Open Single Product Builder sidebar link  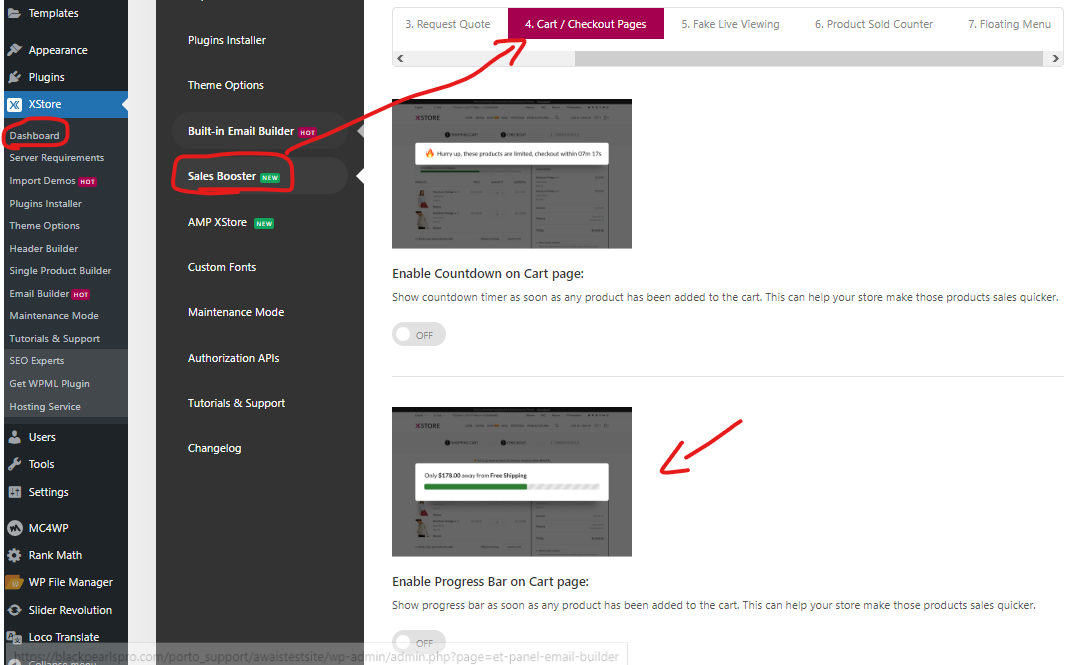click(x=60, y=271)
